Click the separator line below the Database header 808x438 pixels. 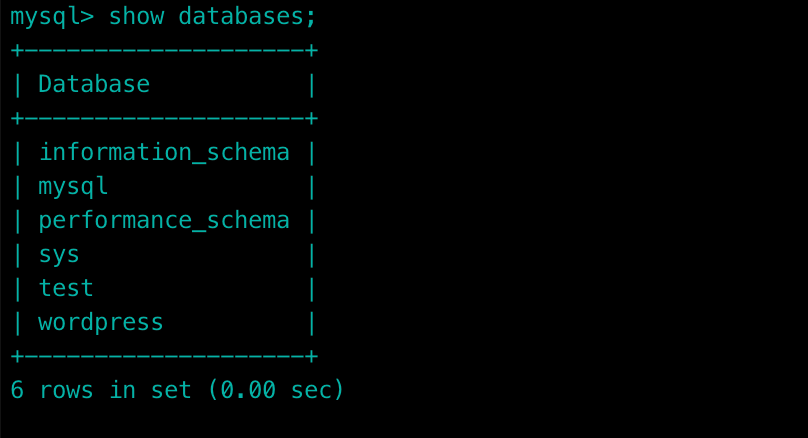click(x=164, y=119)
